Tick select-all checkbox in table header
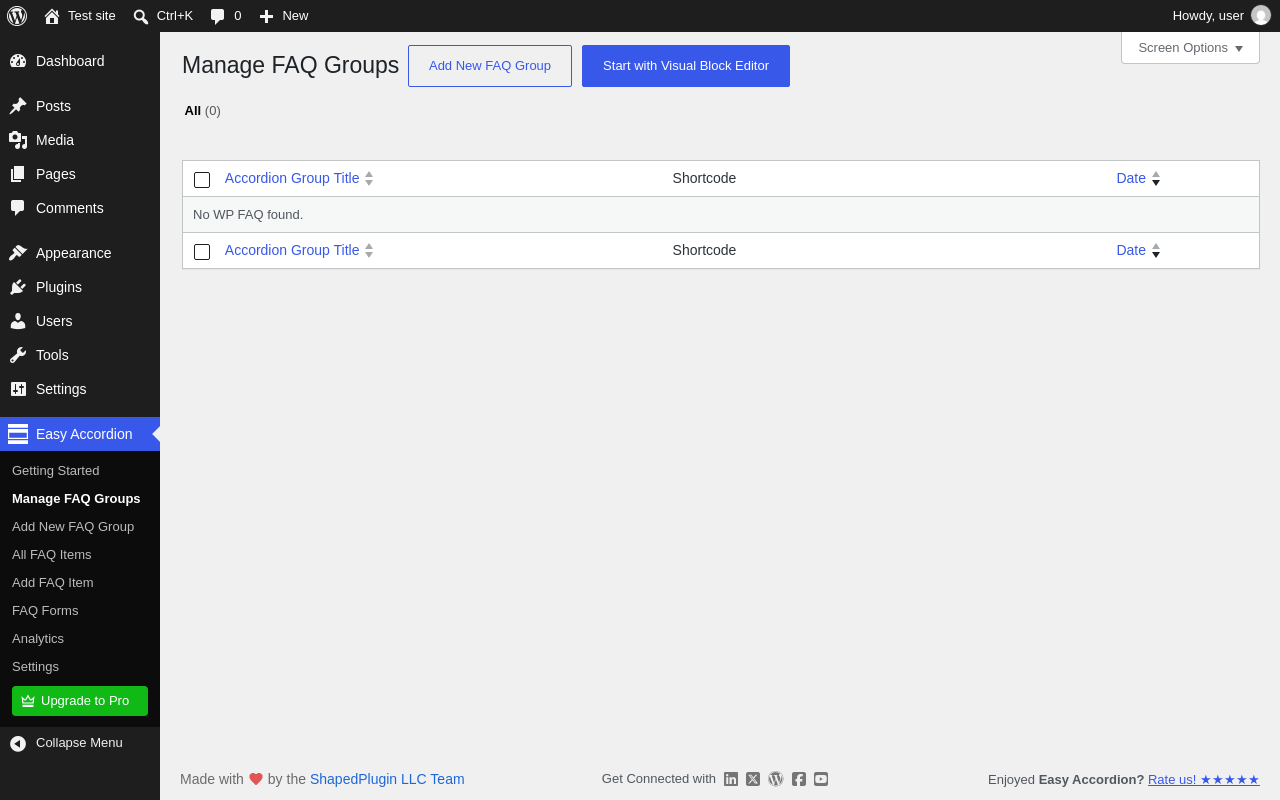This screenshot has width=1280, height=800. [x=202, y=180]
